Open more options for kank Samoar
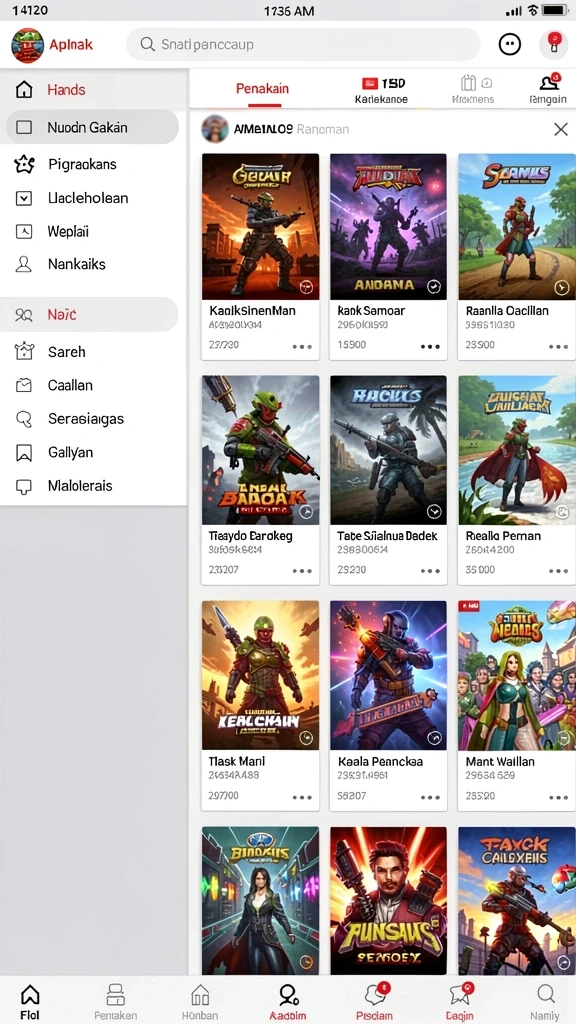Image resolution: width=576 pixels, height=1024 pixels. [x=430, y=347]
